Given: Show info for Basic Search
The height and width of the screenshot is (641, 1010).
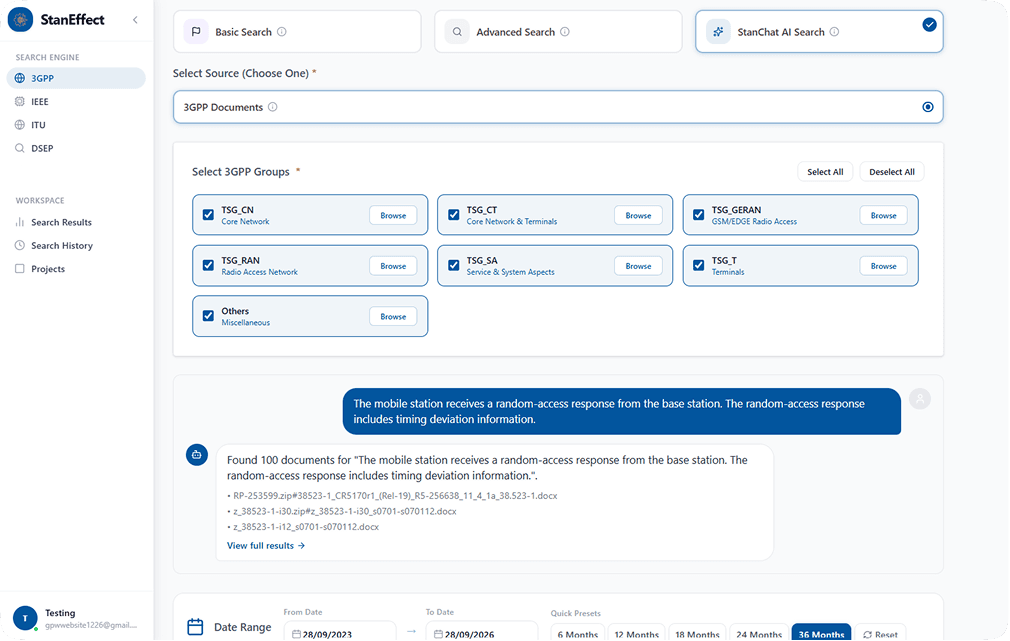Looking at the screenshot, I should 281,32.
